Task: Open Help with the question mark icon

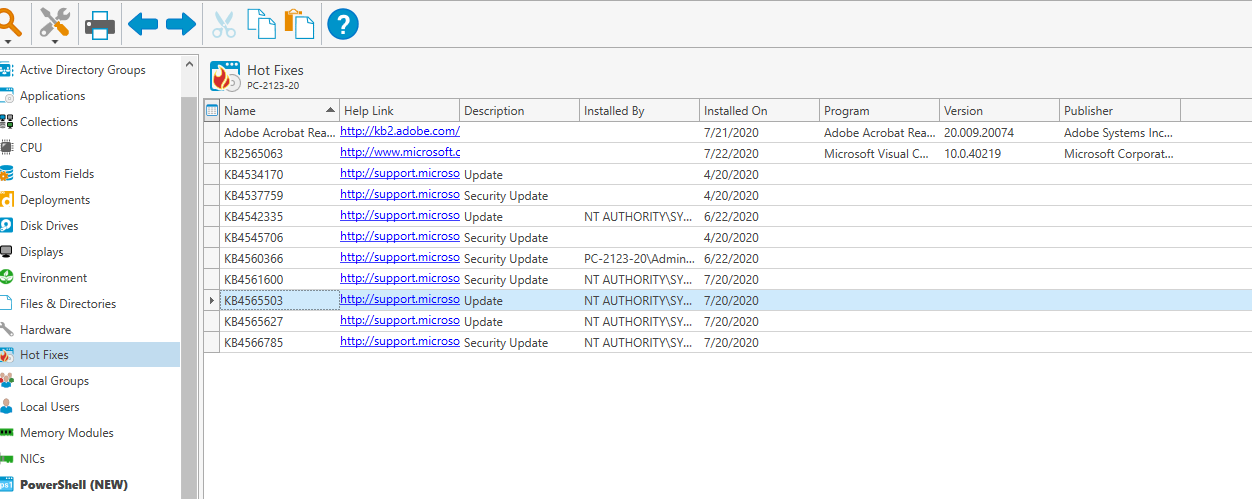Action: 343,24
